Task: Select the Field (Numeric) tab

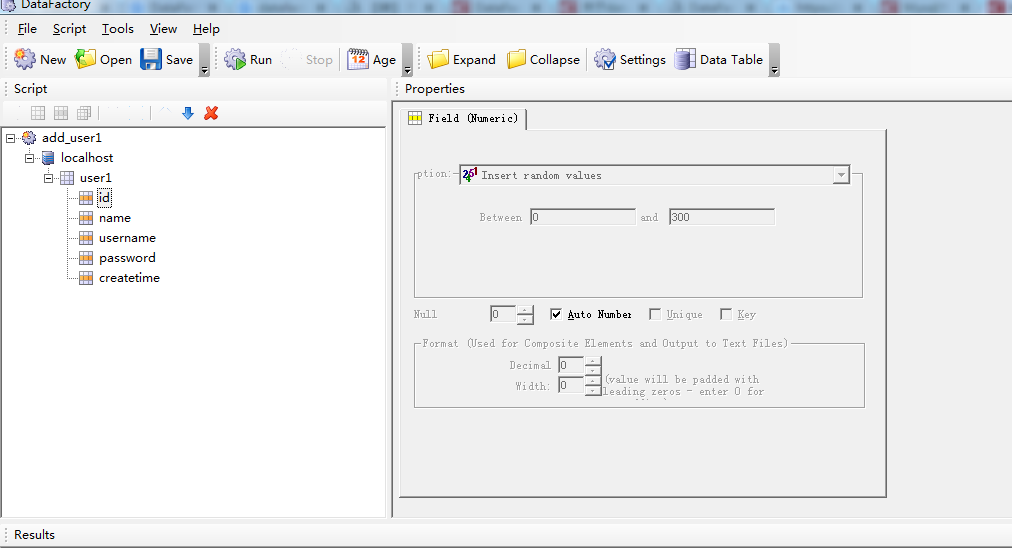Action: [463, 118]
